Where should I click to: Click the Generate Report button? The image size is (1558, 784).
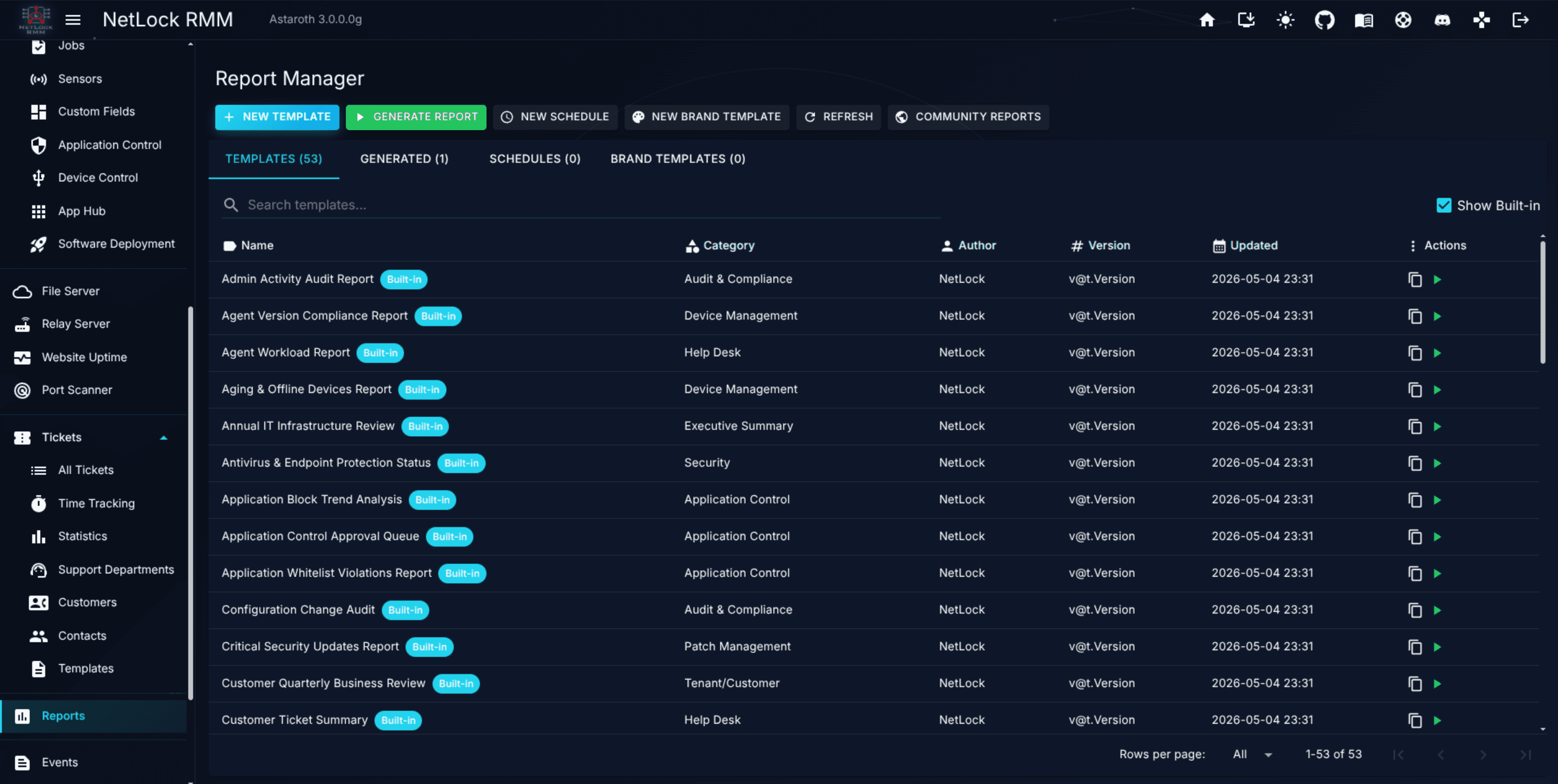click(x=416, y=117)
